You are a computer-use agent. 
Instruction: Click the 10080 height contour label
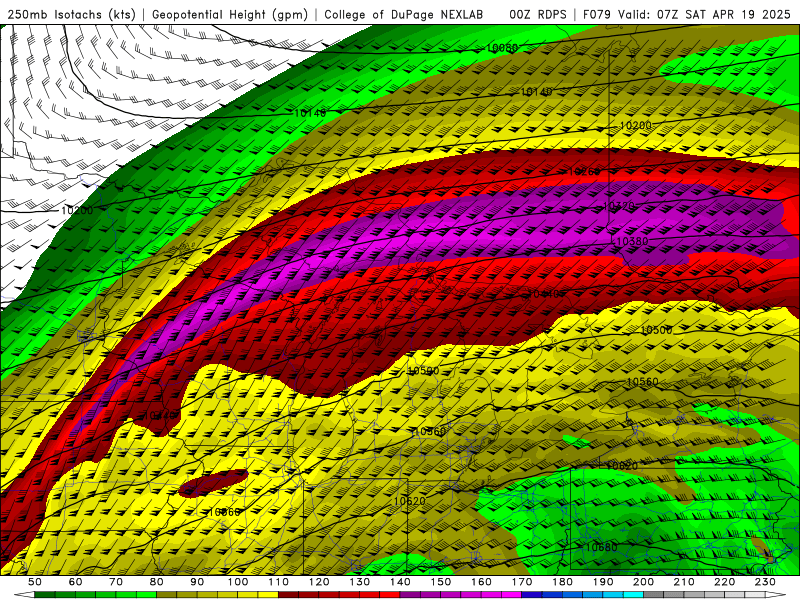click(x=503, y=48)
